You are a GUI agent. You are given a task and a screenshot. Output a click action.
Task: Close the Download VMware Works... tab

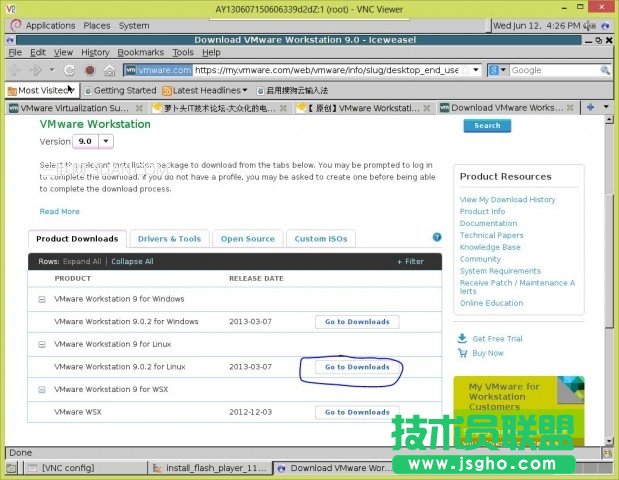tap(570, 107)
